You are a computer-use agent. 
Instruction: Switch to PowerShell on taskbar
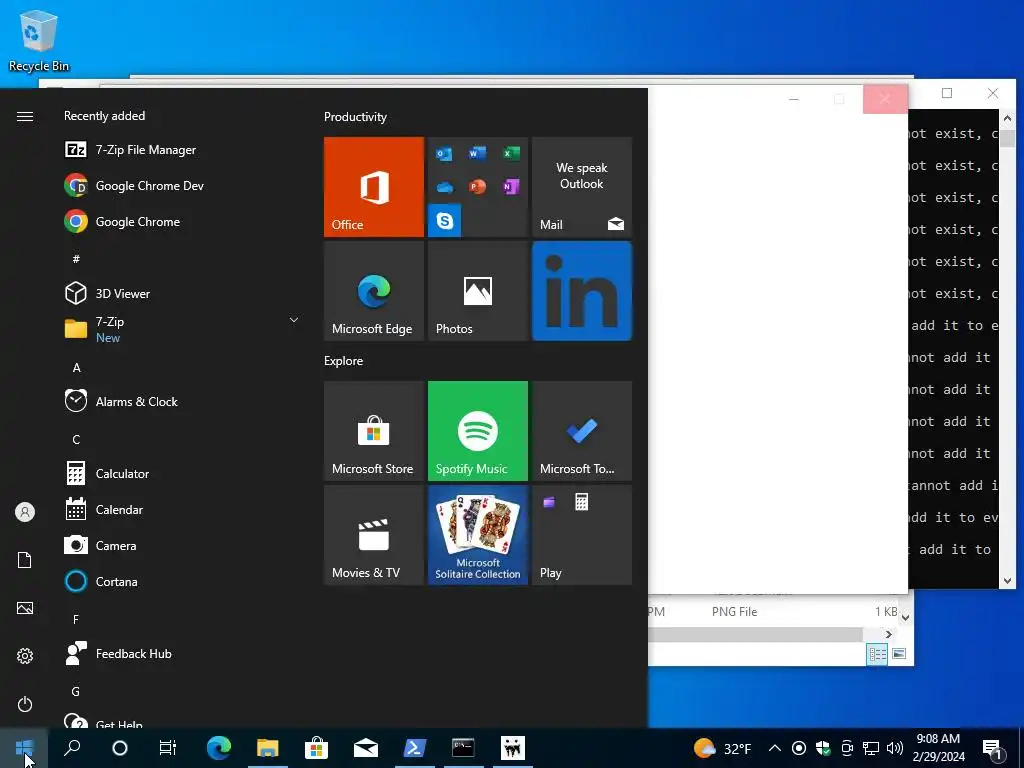coord(415,748)
